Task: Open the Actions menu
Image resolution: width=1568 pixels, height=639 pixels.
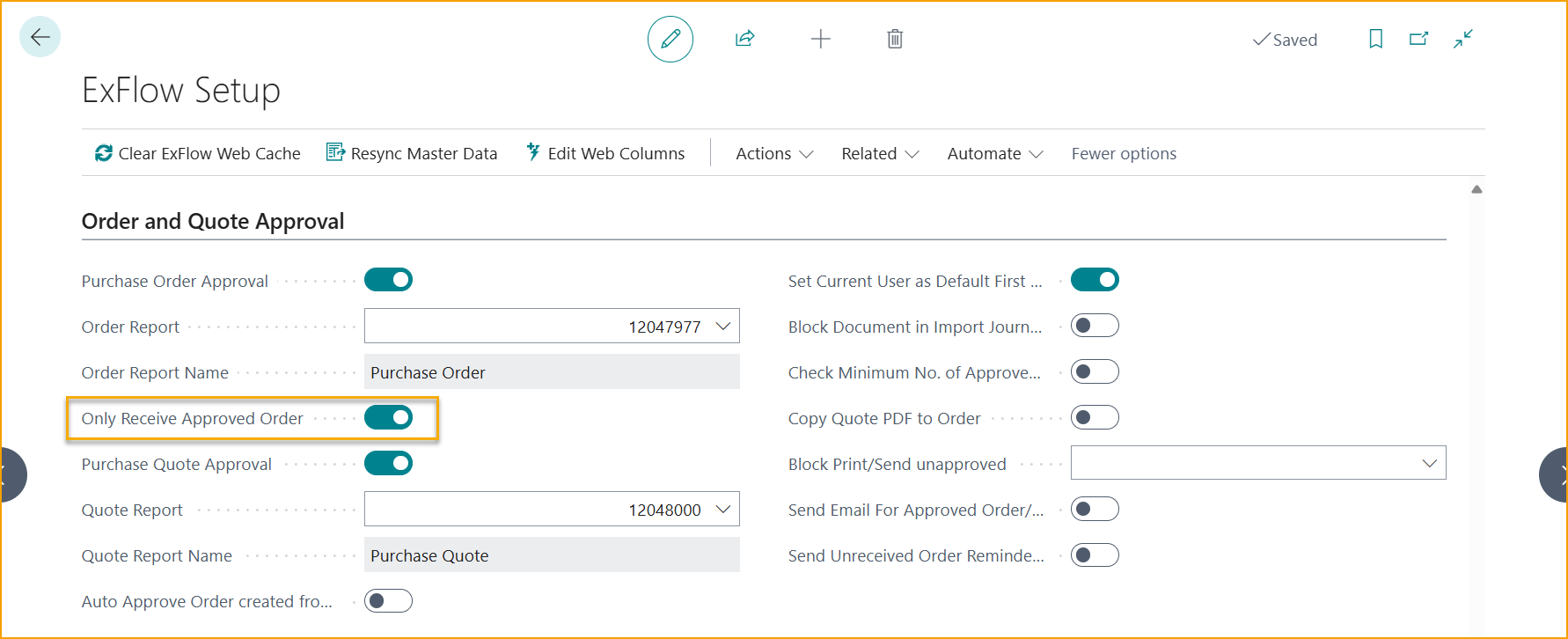Action: 774,153
